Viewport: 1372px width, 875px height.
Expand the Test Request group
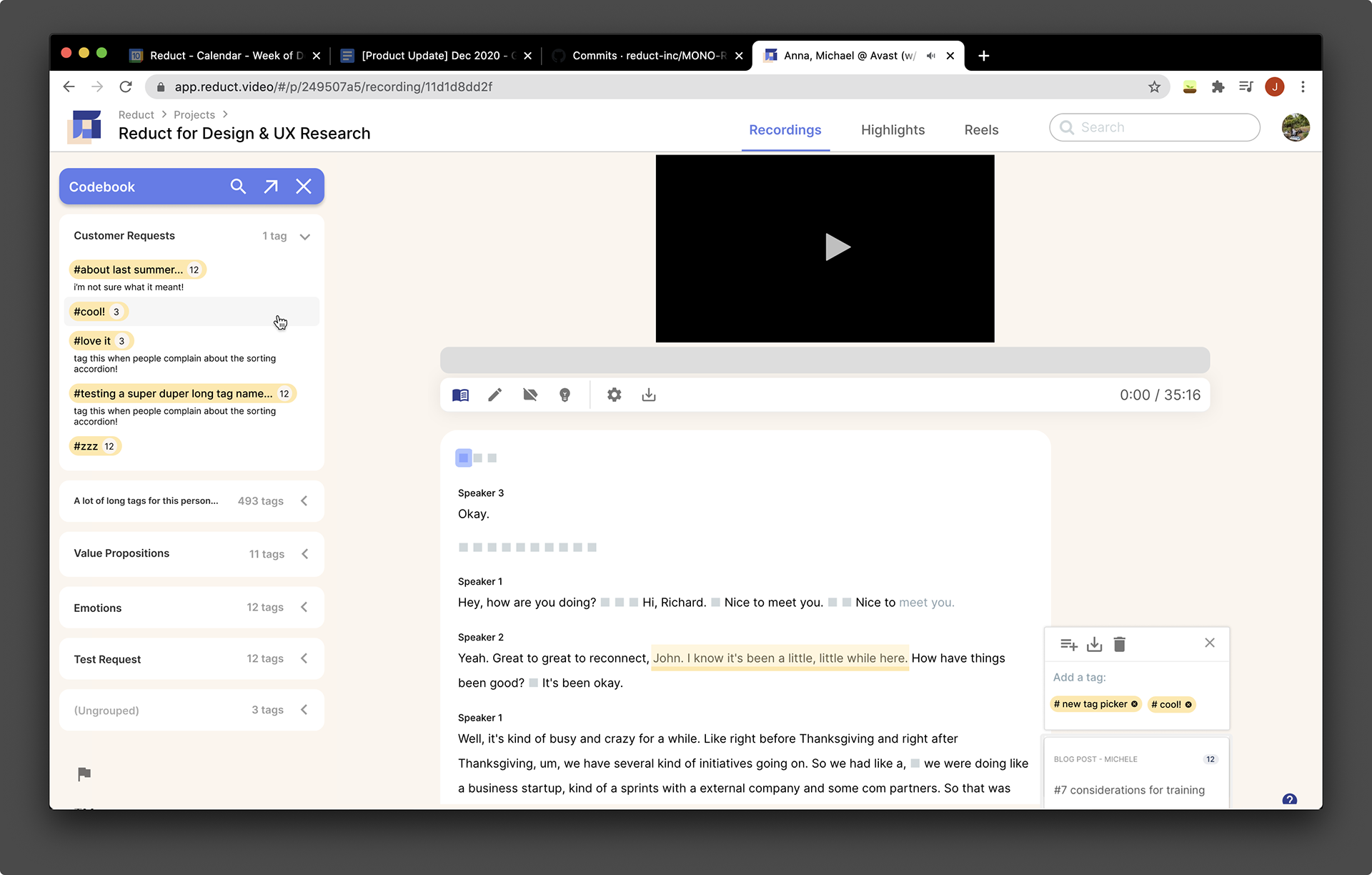[304, 658]
